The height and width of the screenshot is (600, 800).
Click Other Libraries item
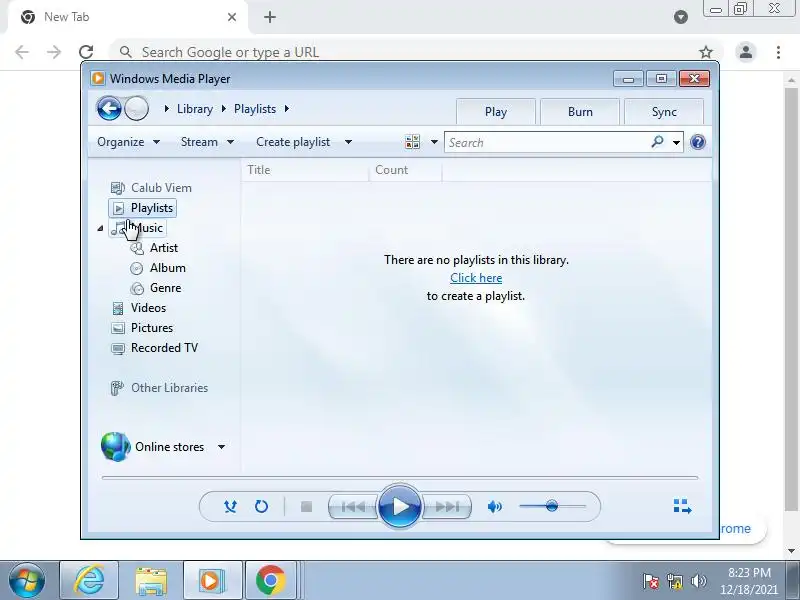(159, 388)
